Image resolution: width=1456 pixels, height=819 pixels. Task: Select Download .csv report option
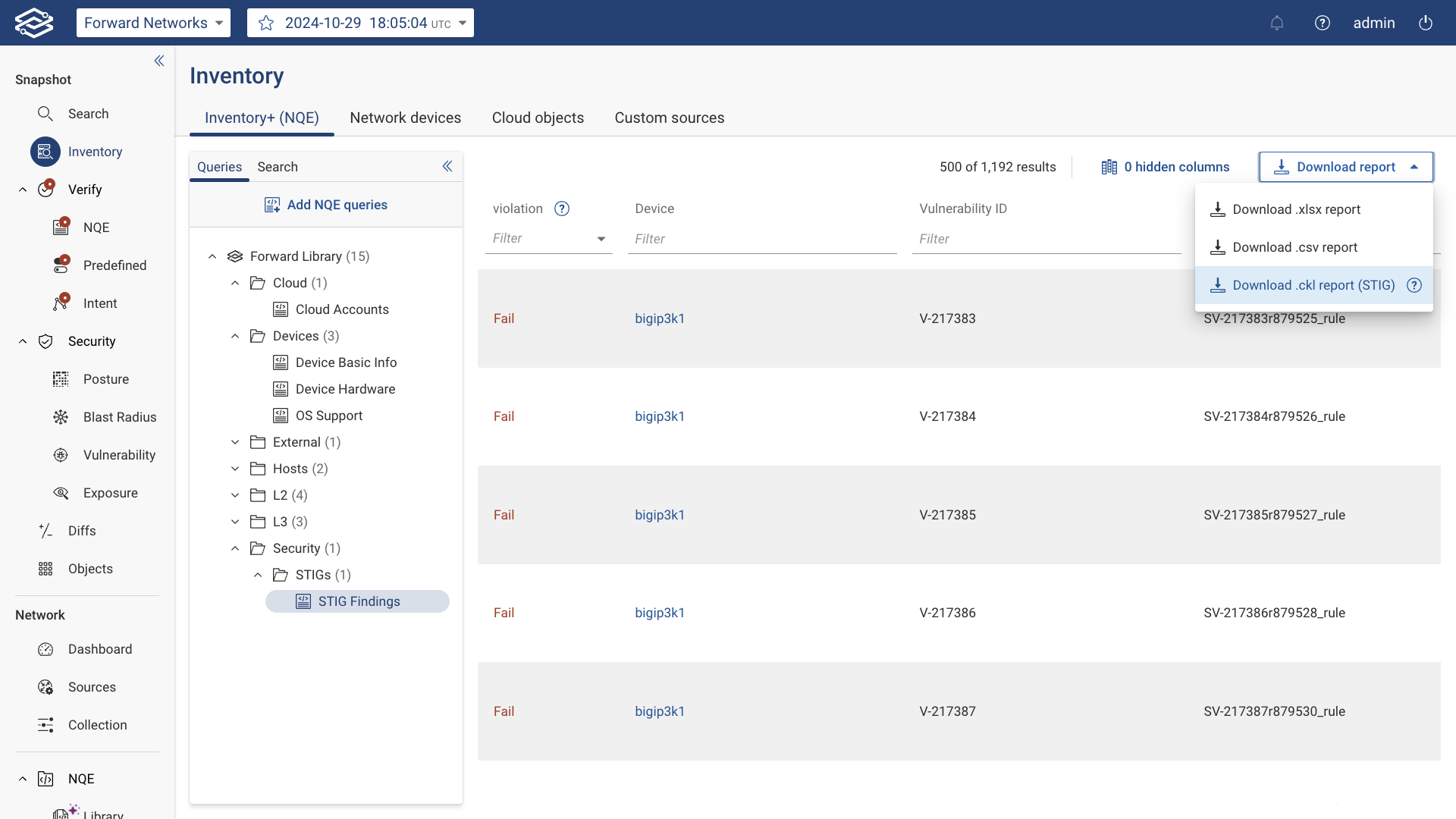coord(1294,247)
